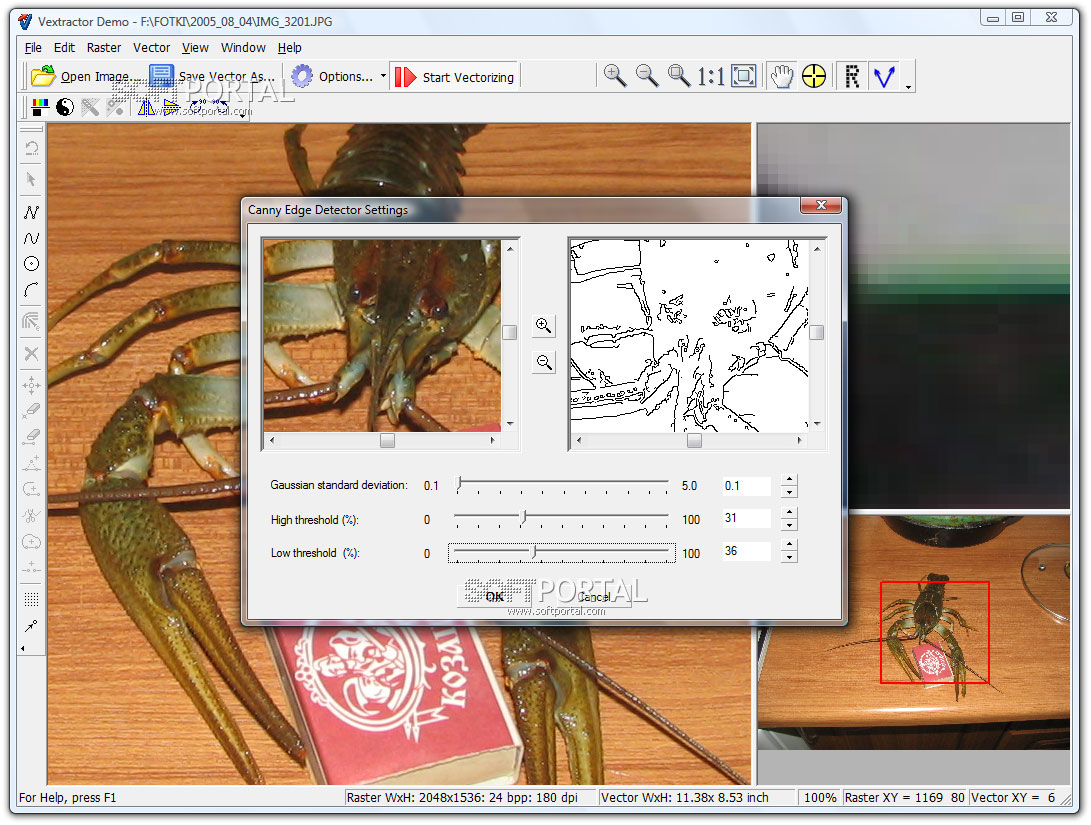Image resolution: width=1091 pixels, height=825 pixels.
Task: Increase the Gaussian standard deviation spinner value
Action: [x=790, y=480]
